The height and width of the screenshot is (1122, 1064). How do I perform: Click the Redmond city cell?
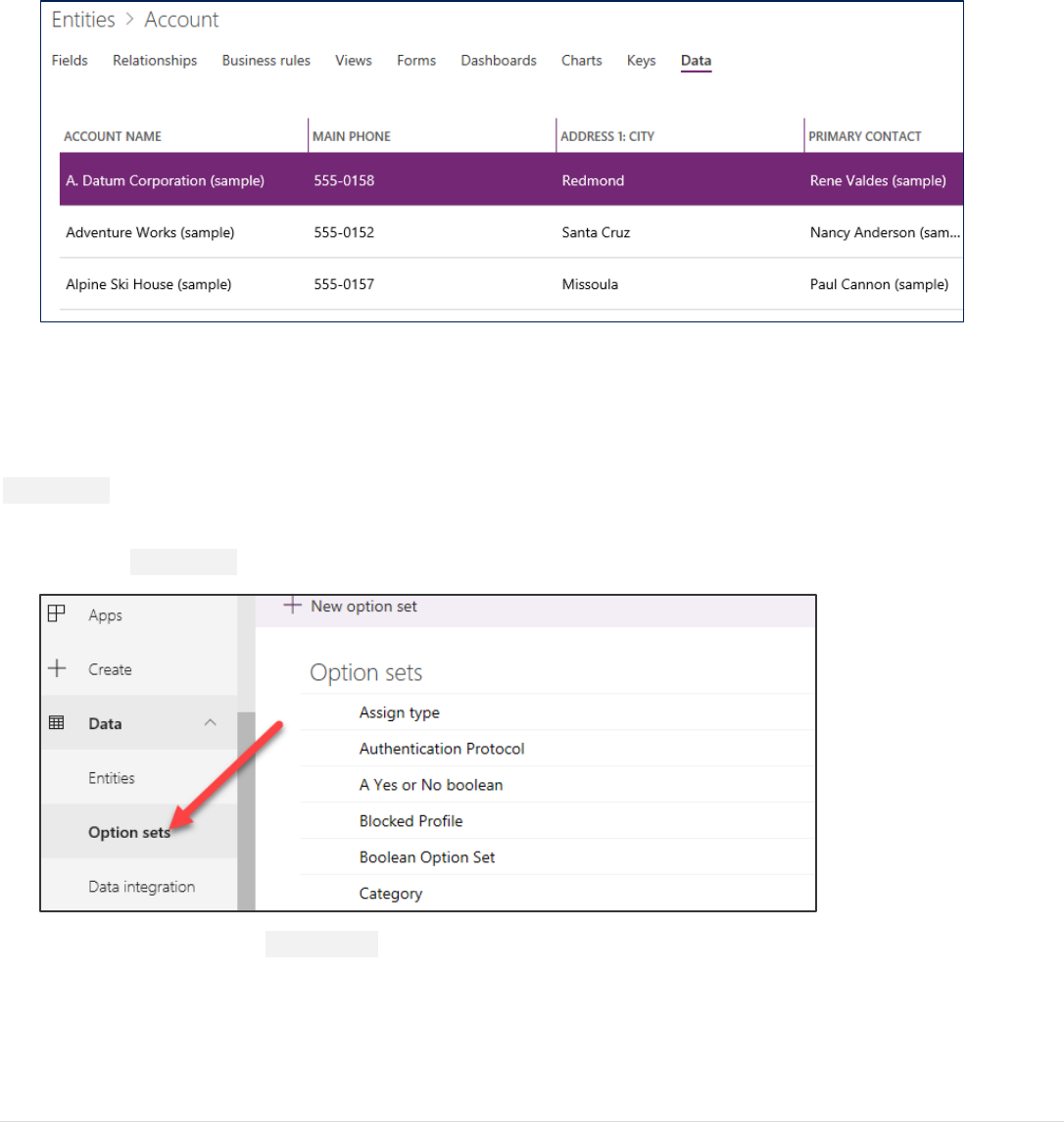593,181
